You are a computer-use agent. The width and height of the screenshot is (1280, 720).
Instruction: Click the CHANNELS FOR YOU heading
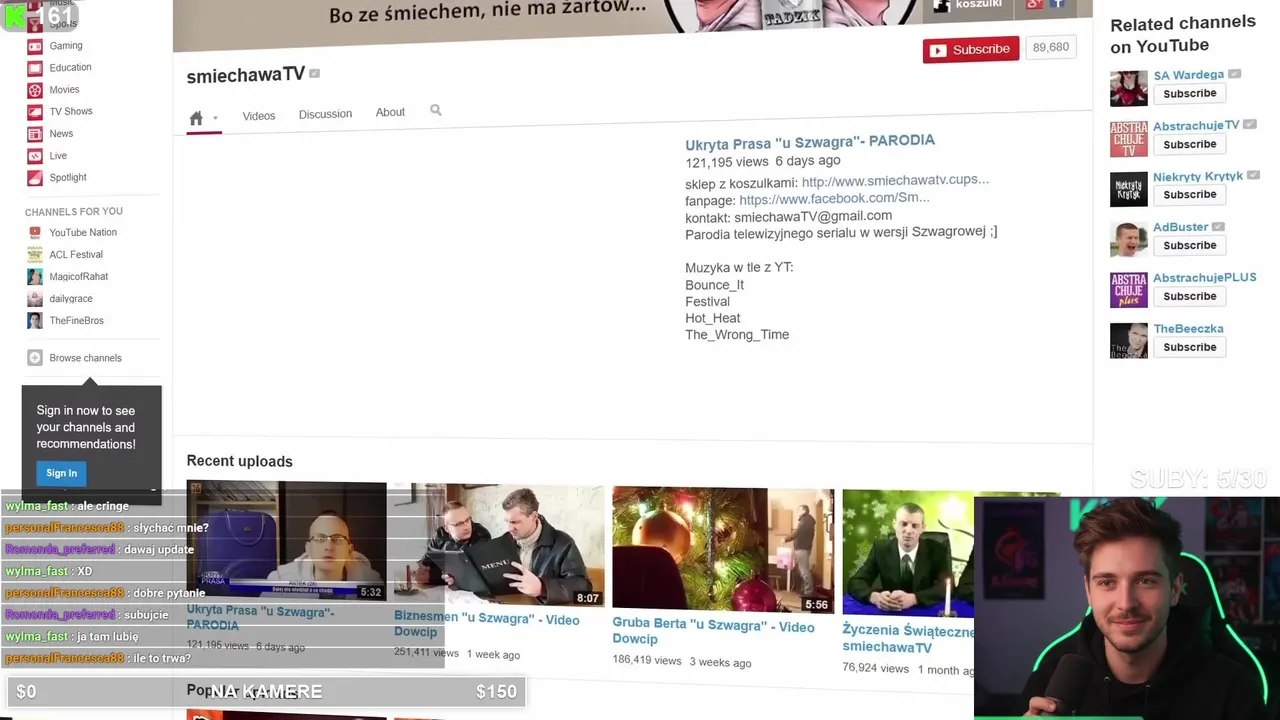(74, 212)
